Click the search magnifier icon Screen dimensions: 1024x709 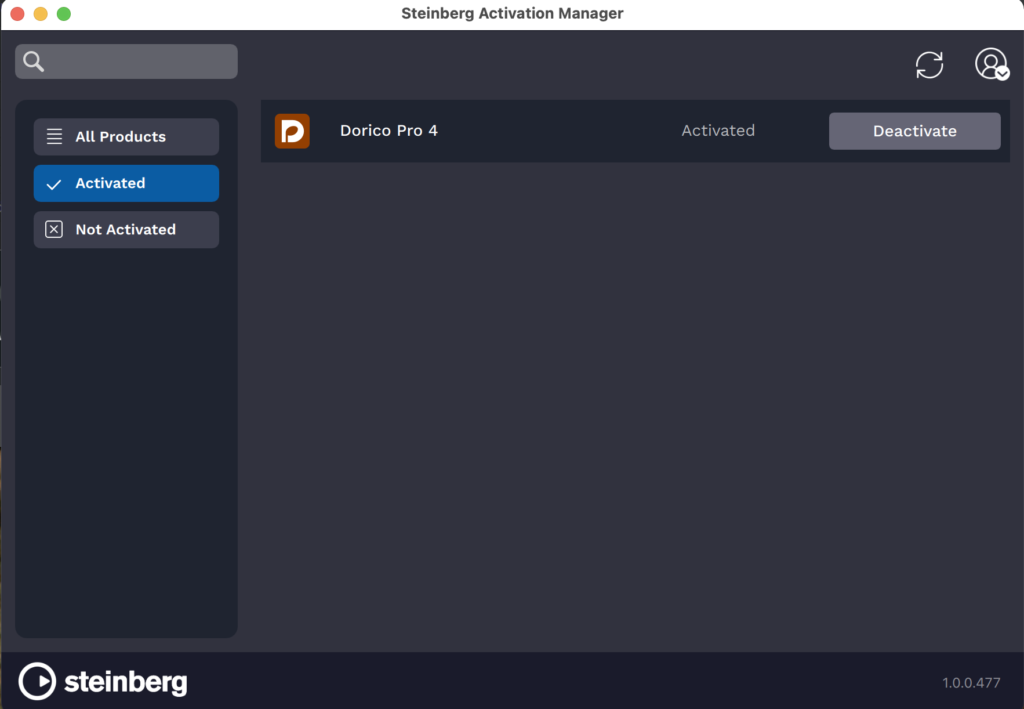(33, 61)
